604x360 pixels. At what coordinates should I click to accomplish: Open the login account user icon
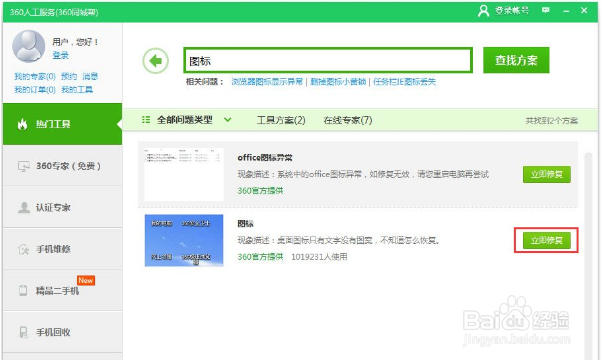click(x=483, y=11)
